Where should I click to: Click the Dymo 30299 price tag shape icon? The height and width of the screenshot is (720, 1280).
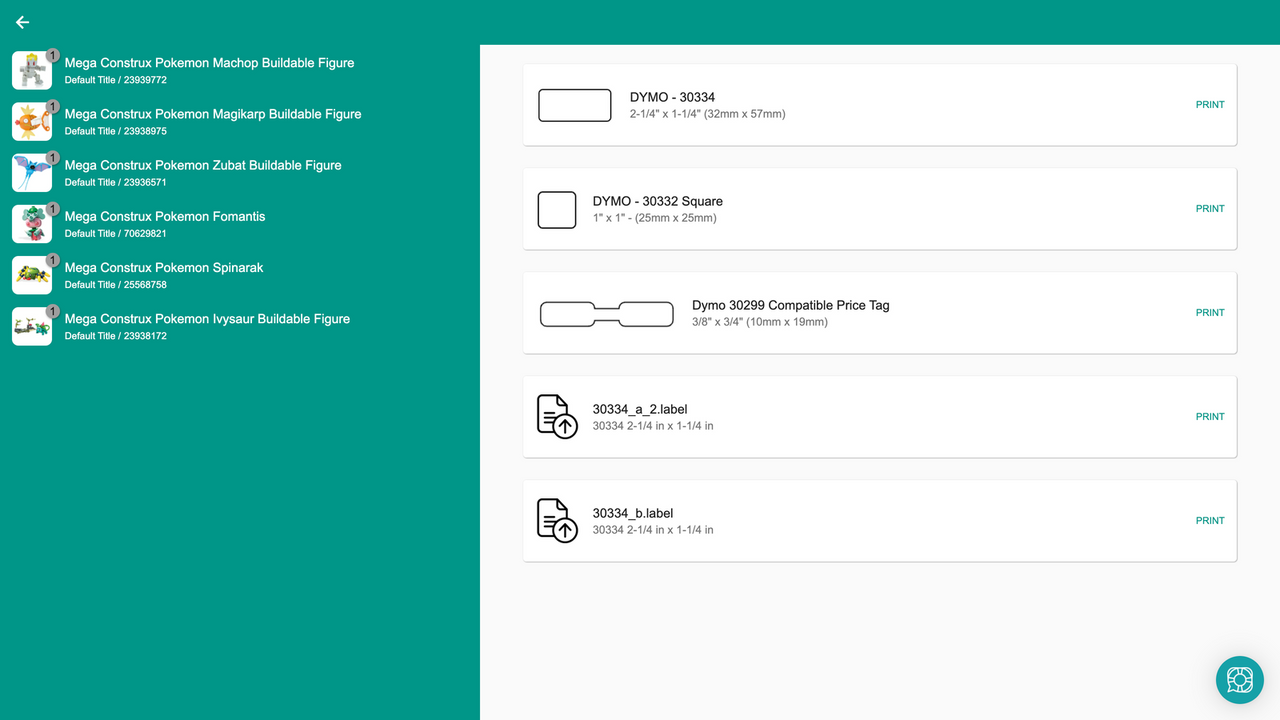point(606,313)
